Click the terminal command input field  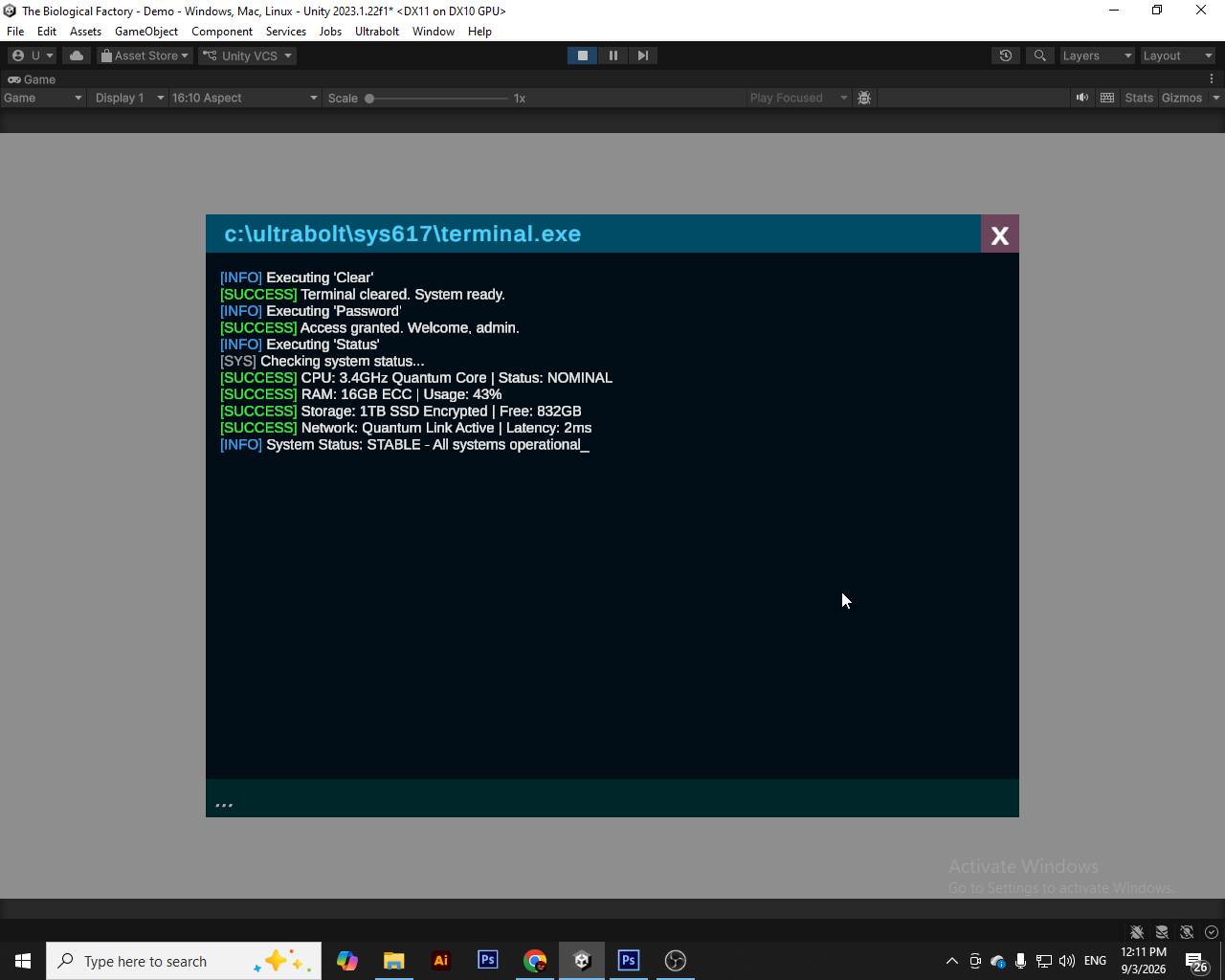[x=612, y=798]
